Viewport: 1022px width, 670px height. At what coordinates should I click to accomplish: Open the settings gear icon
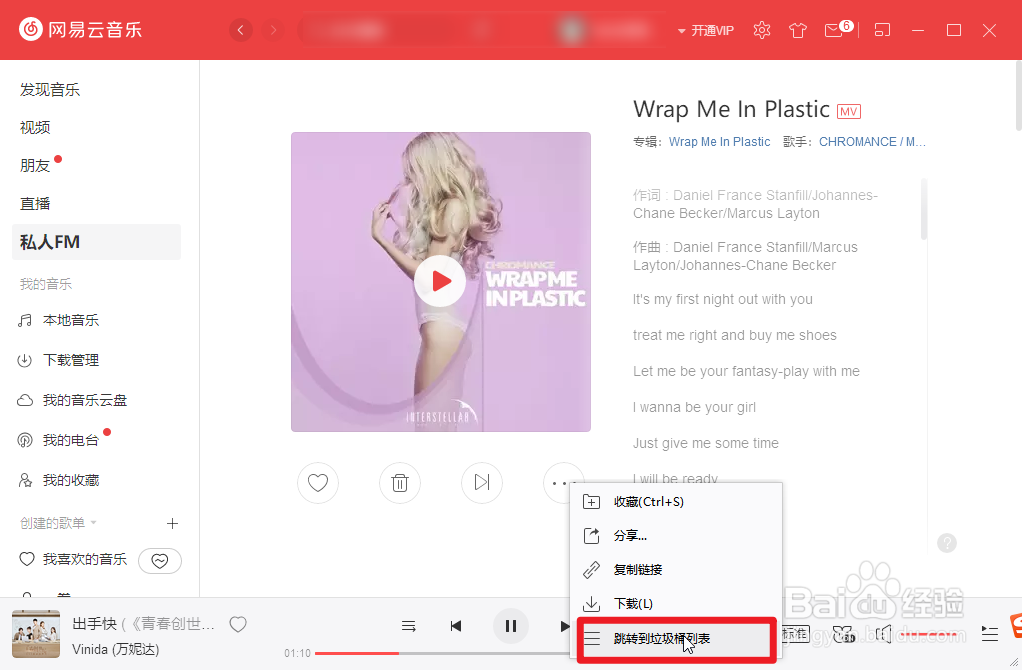click(761, 30)
